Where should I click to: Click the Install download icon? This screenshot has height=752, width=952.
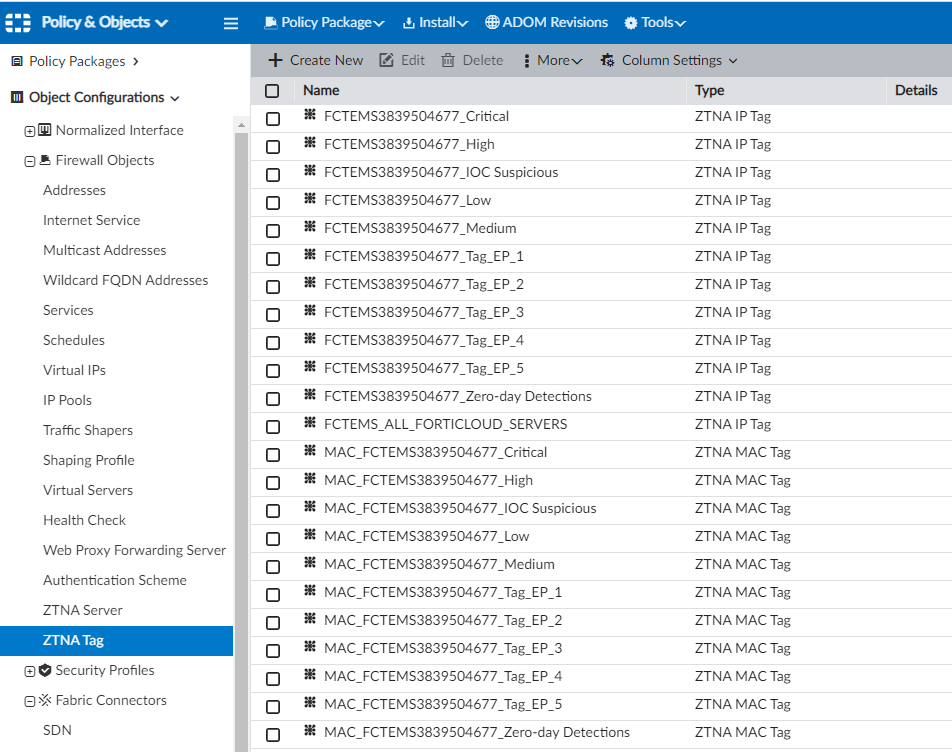[x=409, y=23]
